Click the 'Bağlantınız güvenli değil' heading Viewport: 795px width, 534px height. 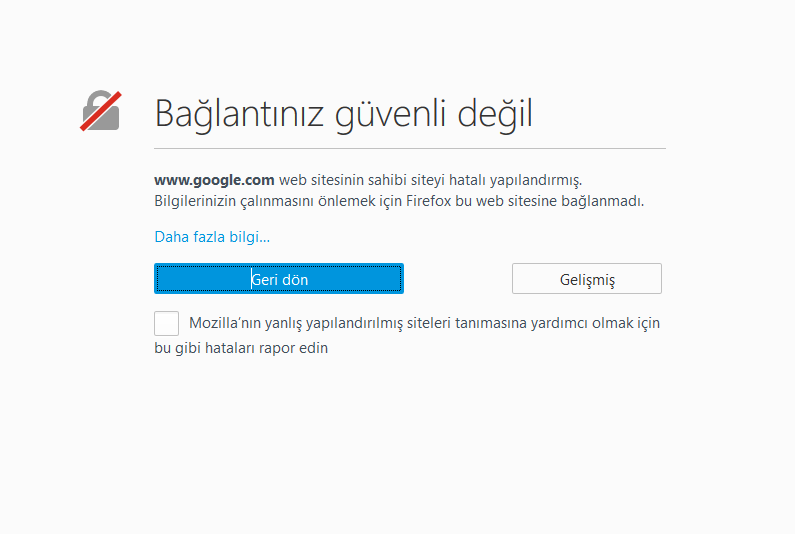coord(344,114)
